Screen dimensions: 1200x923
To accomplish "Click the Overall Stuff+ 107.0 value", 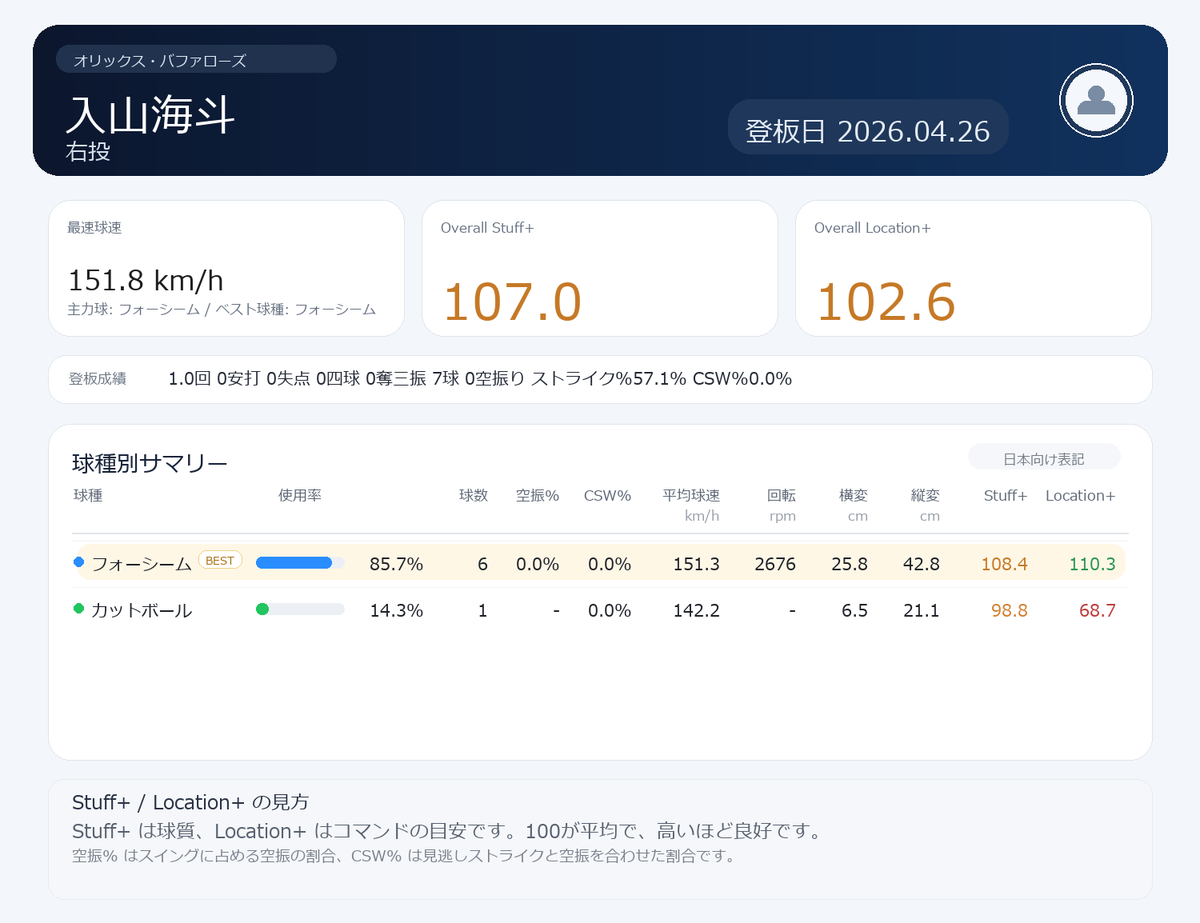I will [x=511, y=302].
